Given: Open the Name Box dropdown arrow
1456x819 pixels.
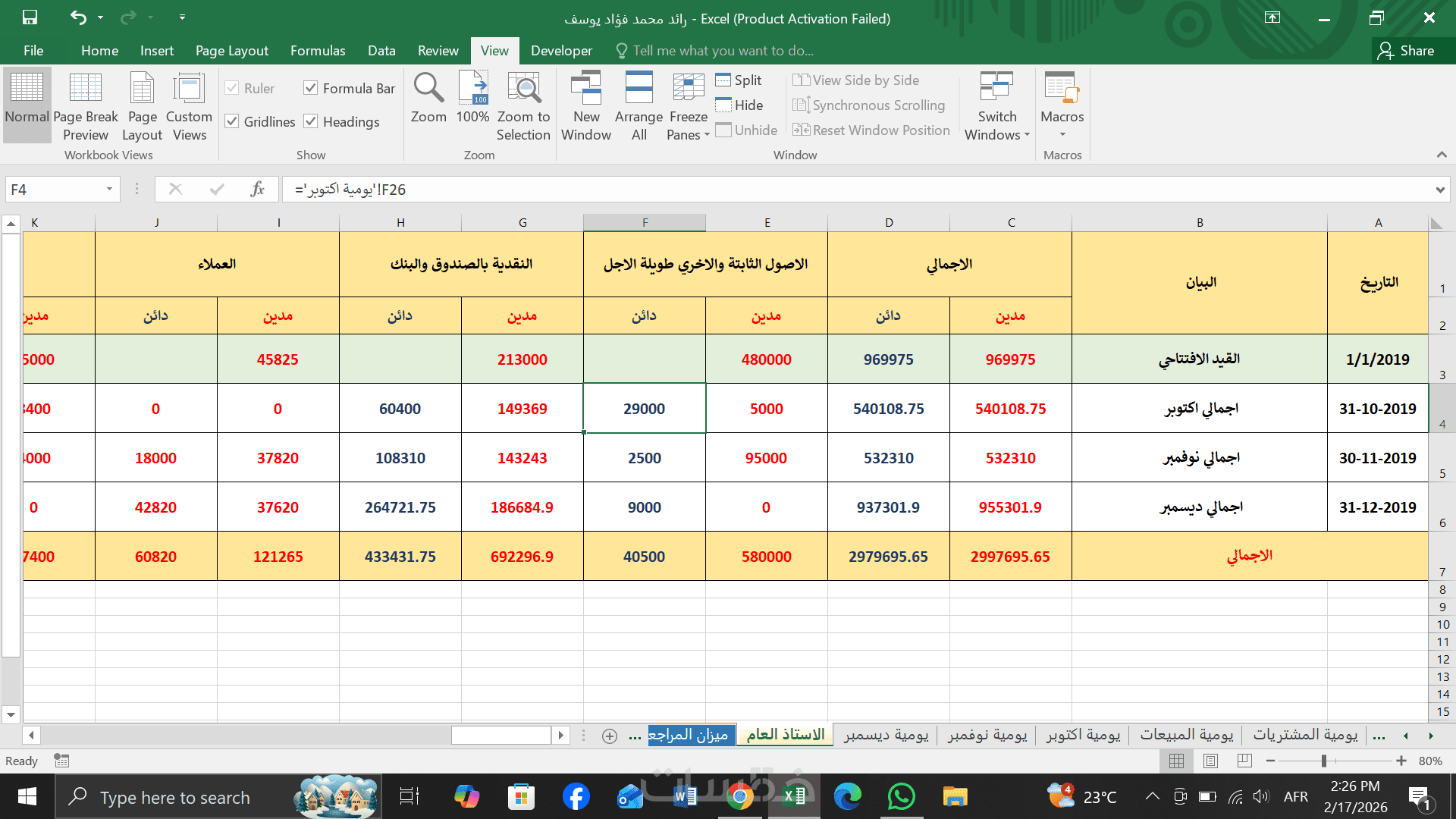Looking at the screenshot, I should coord(109,189).
